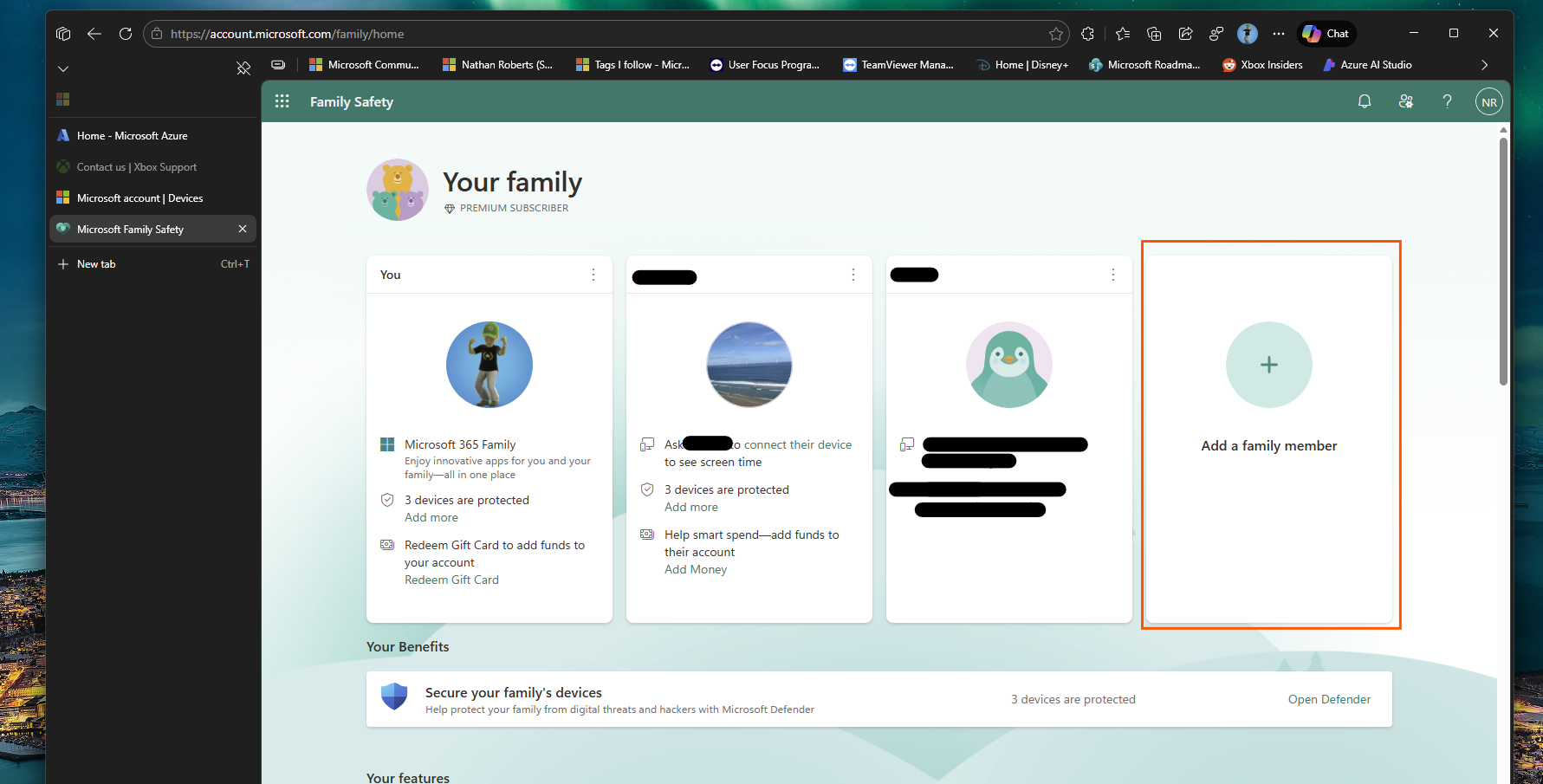Open Settings and more ellipsis menu
Screen dimensions: 1543x784
(x=1279, y=34)
